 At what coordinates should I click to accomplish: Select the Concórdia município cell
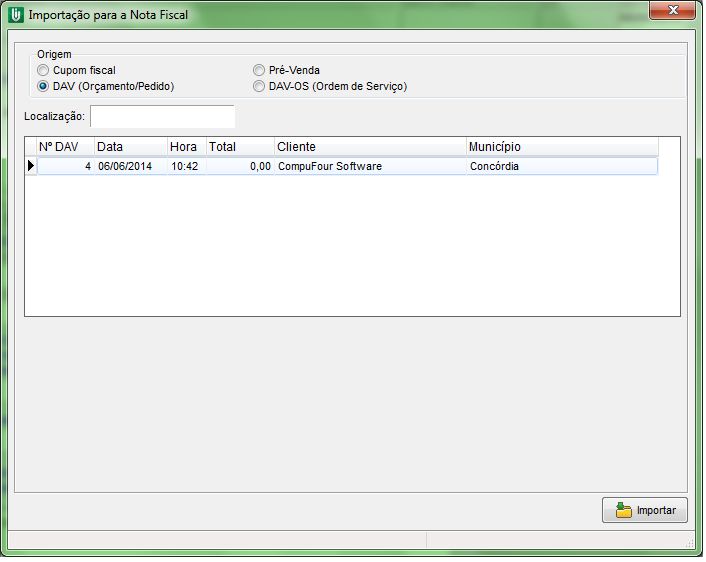(495, 167)
